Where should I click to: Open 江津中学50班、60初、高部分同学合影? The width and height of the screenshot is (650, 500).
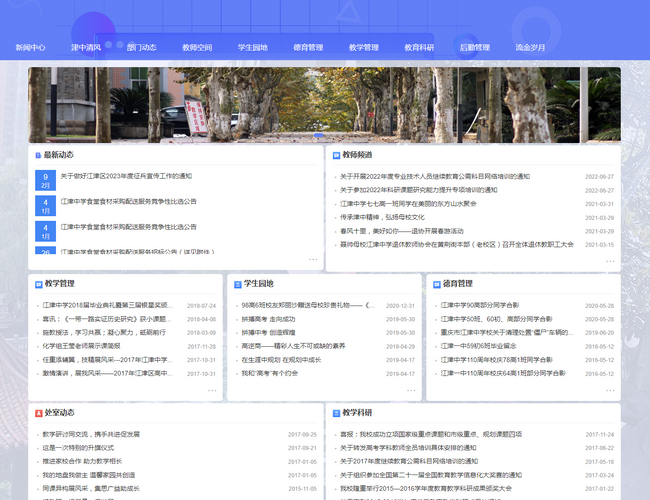[496, 319]
